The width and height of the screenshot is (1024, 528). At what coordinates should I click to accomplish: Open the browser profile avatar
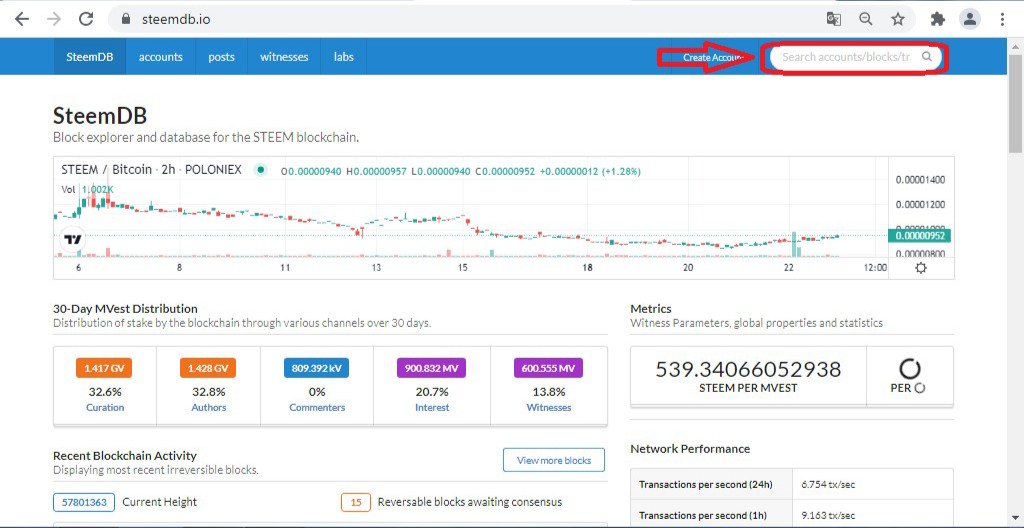970,19
